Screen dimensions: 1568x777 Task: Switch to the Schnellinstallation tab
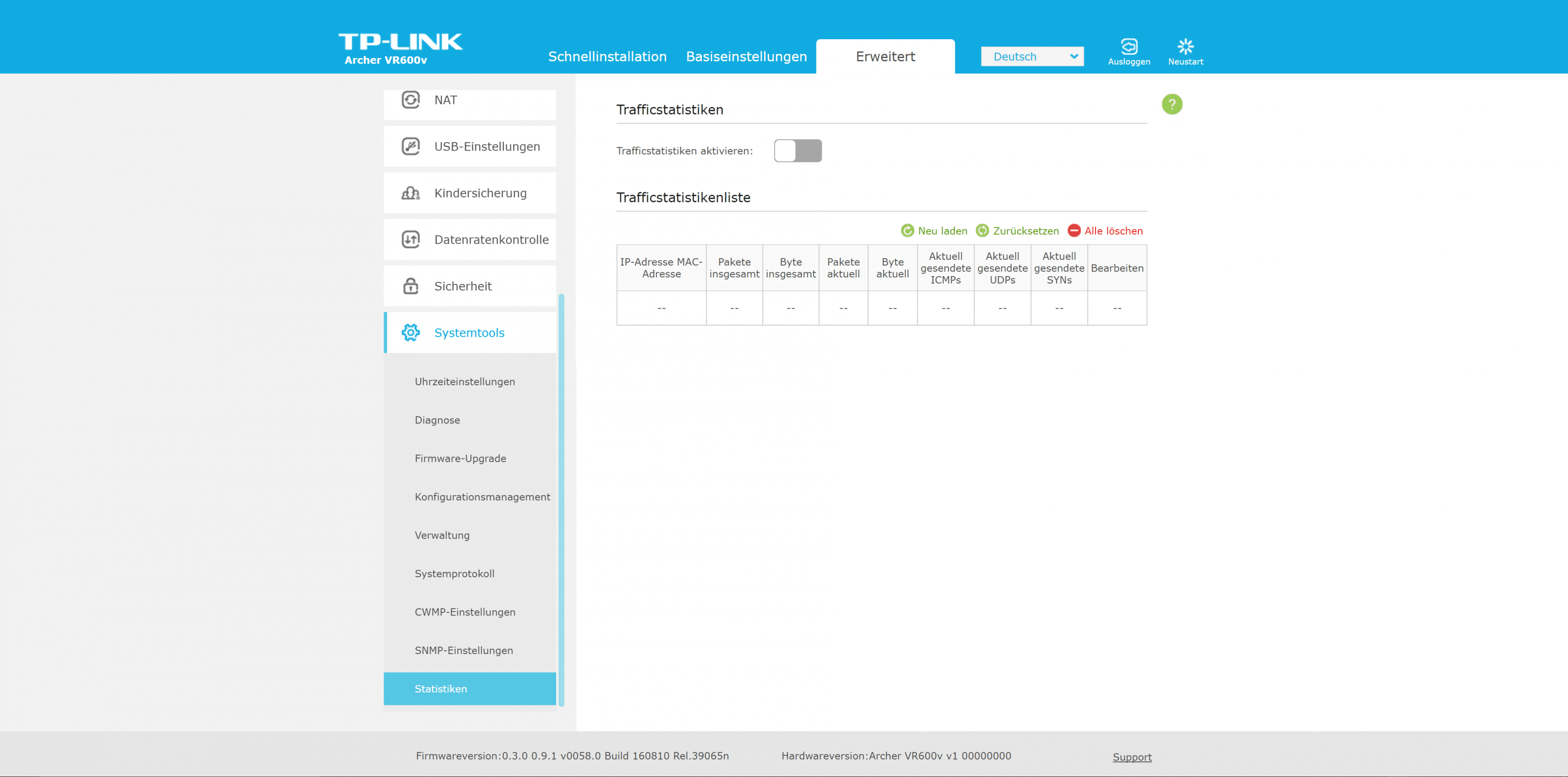pyautogui.click(x=607, y=56)
